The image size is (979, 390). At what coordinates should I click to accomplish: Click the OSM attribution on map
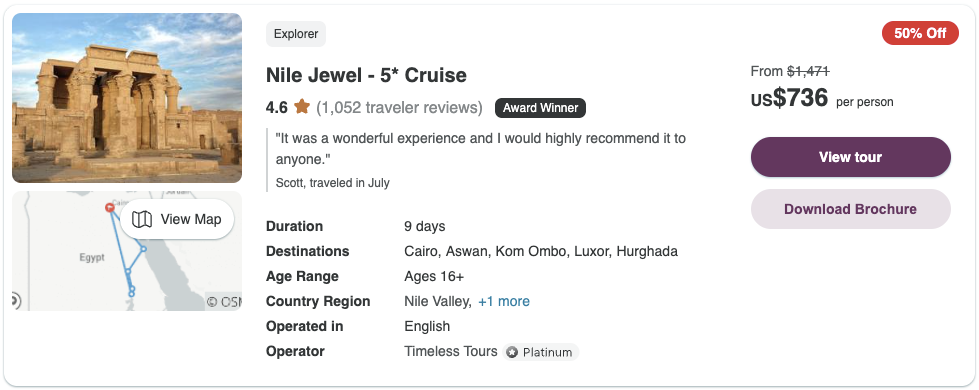pos(224,302)
